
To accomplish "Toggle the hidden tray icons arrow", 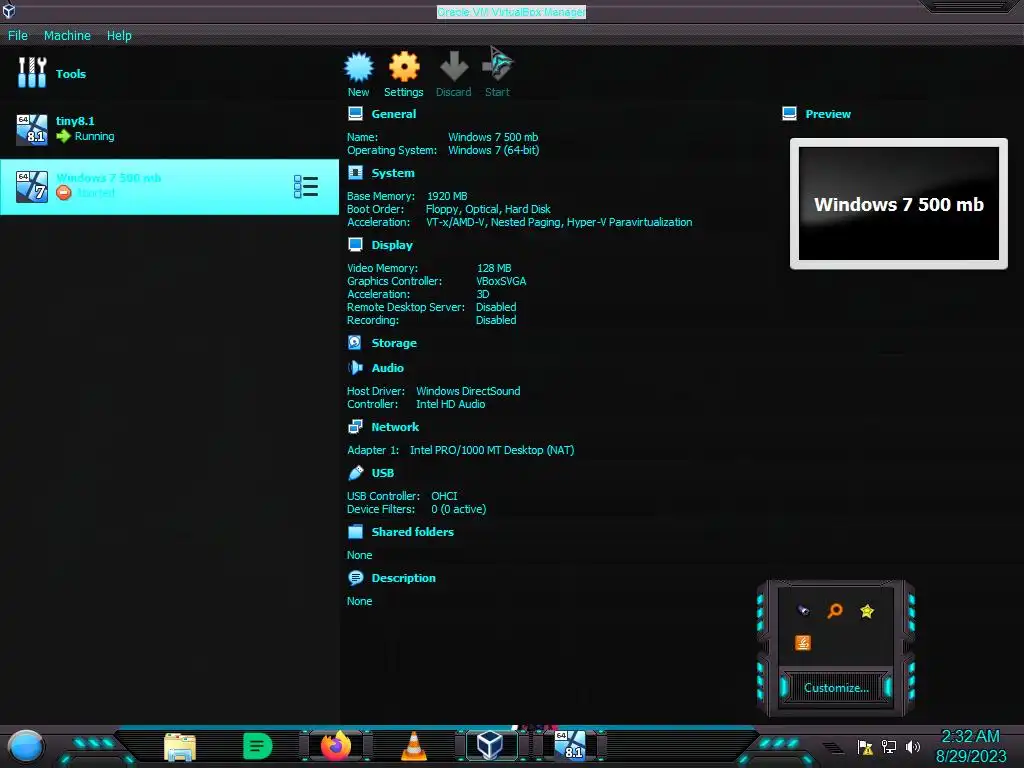I will click(833, 747).
